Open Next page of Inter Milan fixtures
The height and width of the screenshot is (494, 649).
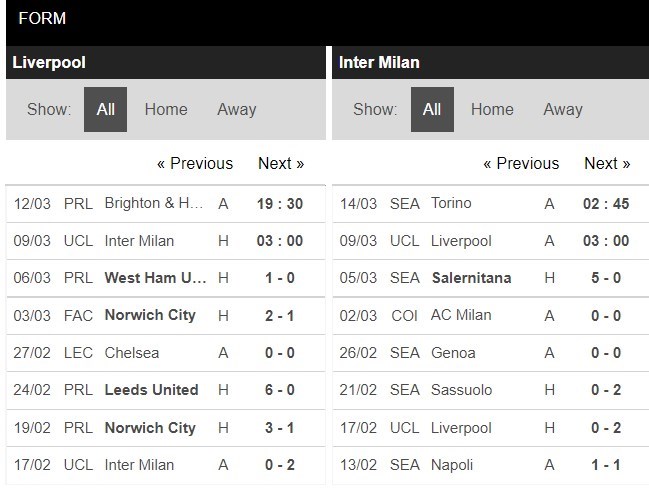point(607,163)
